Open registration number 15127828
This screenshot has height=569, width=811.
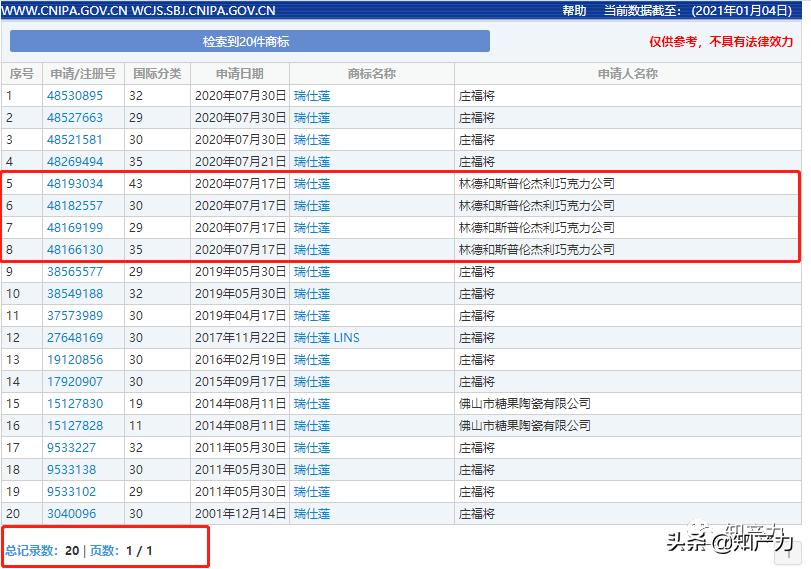point(75,425)
